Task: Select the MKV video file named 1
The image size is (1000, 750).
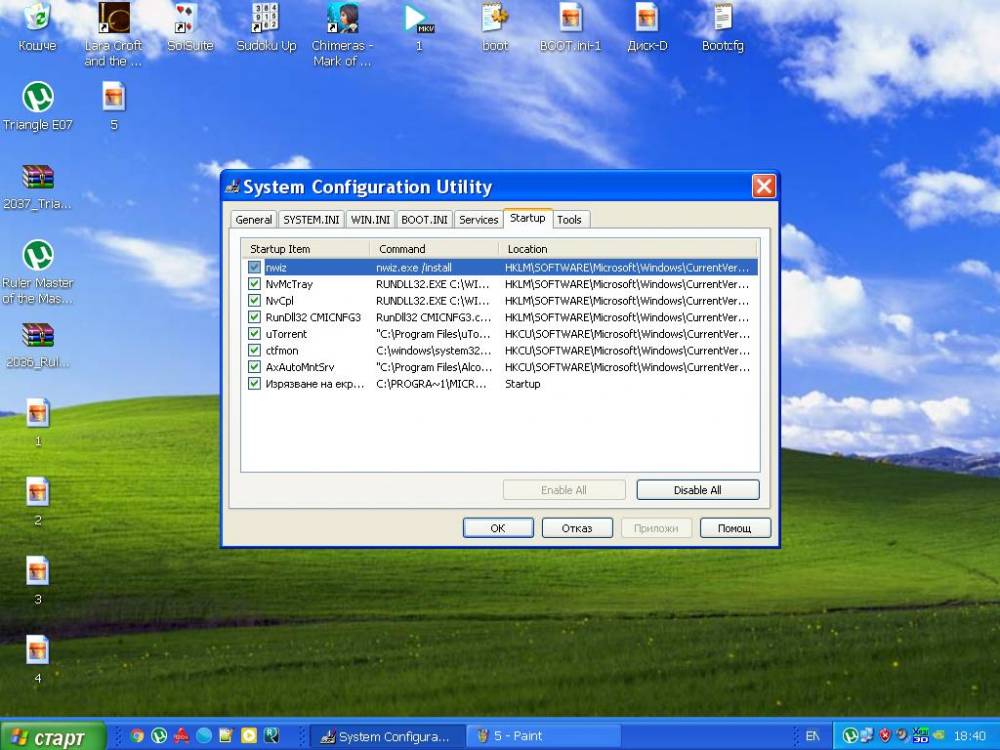Action: (x=419, y=18)
